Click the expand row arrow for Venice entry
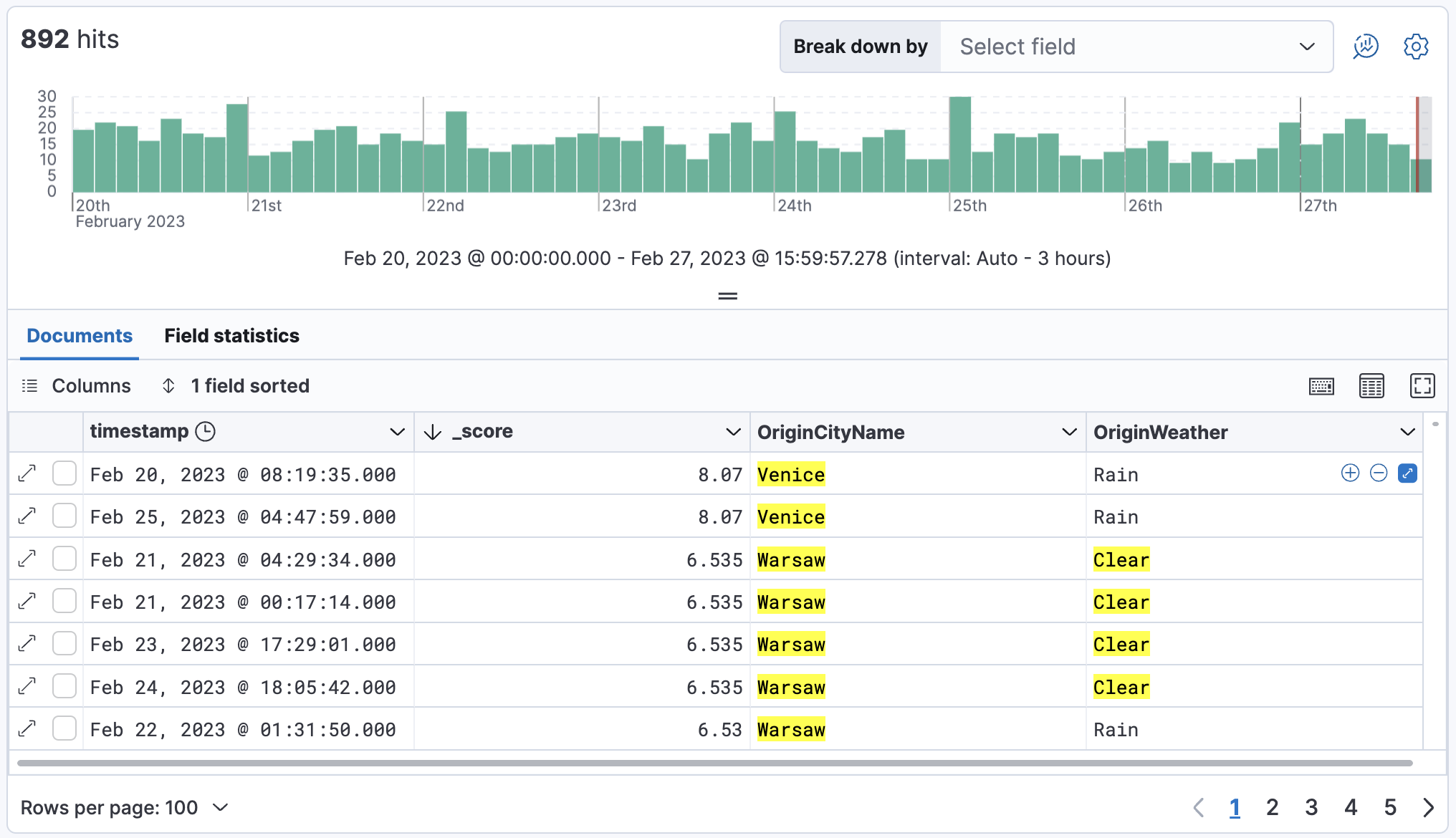 tap(28, 473)
